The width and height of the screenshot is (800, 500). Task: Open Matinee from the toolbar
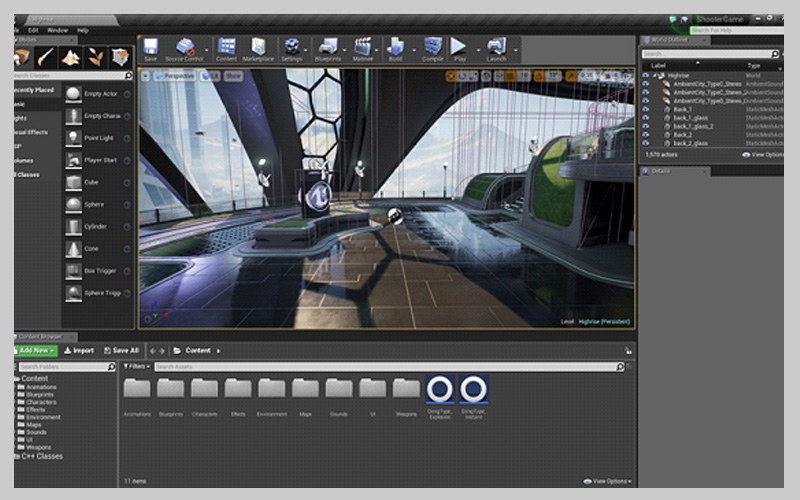pyautogui.click(x=363, y=49)
